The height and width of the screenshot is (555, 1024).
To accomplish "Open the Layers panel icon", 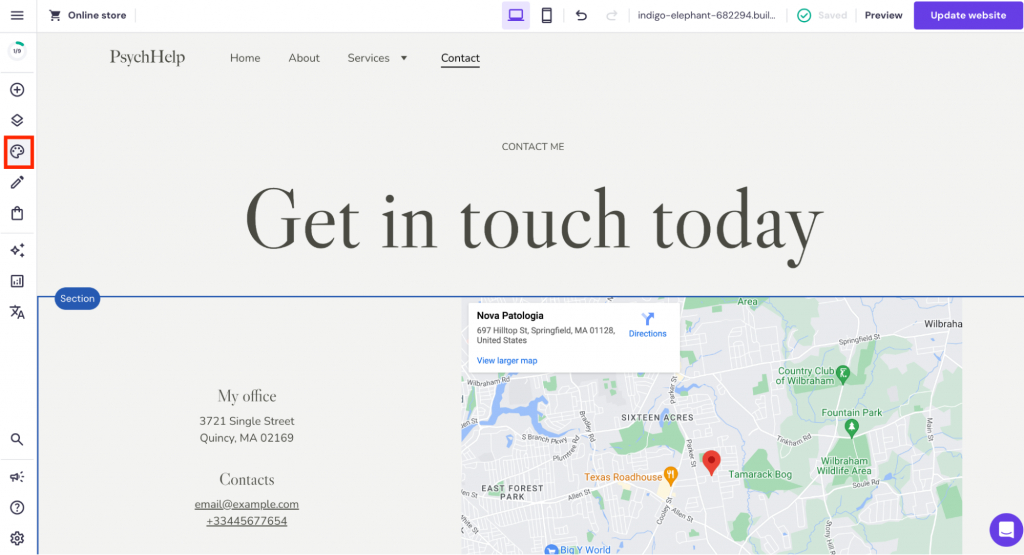I will point(17,121).
